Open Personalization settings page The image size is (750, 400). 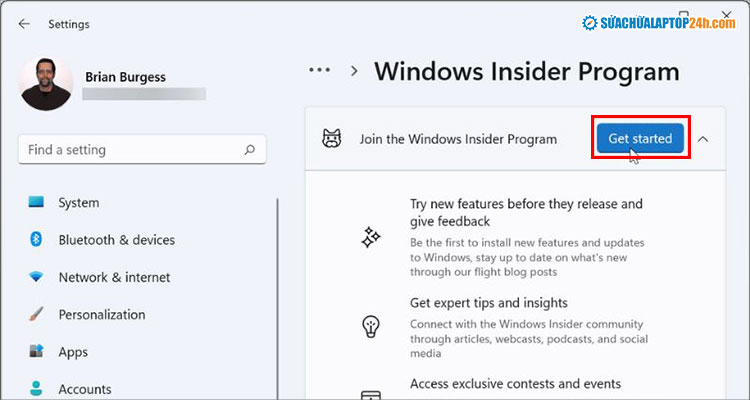pyautogui.click(x=102, y=314)
